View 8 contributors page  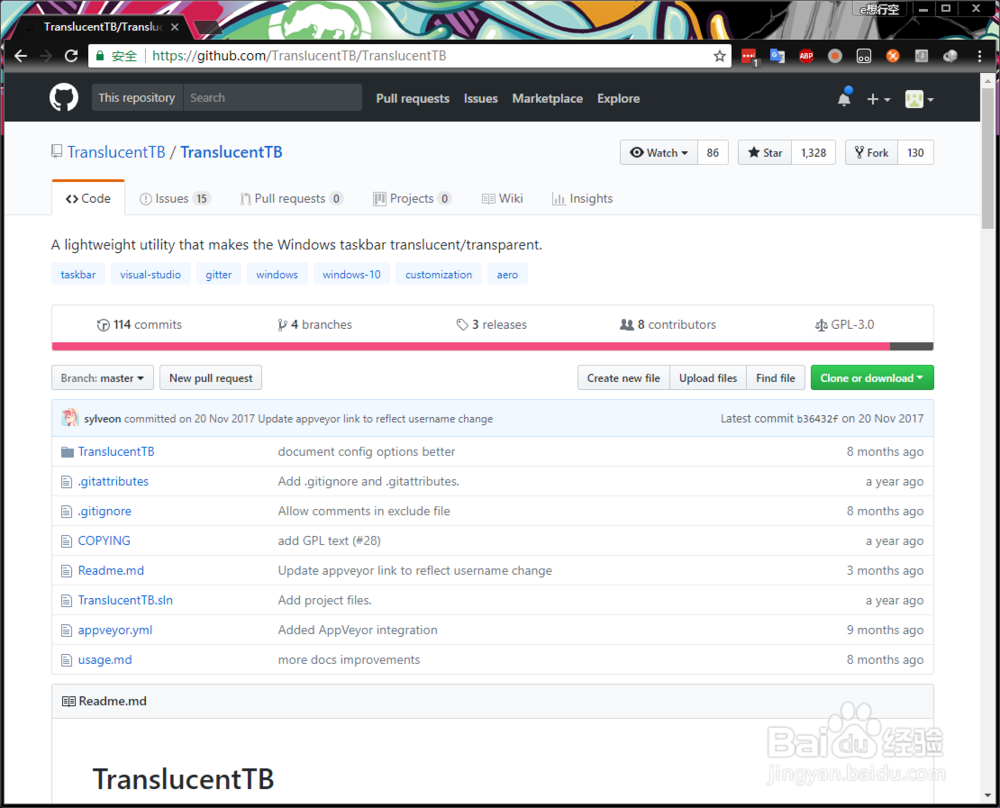[668, 325]
